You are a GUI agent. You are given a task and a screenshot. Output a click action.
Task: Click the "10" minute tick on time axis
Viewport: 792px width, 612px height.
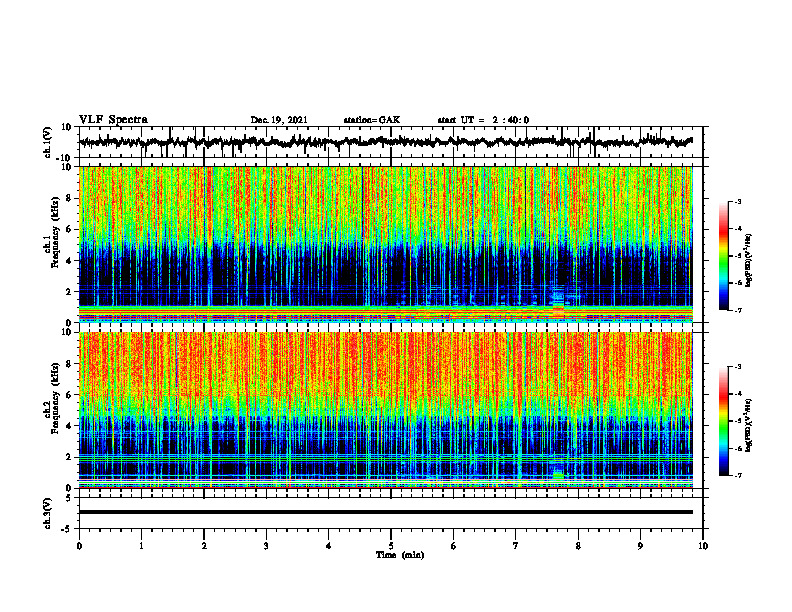703,546
